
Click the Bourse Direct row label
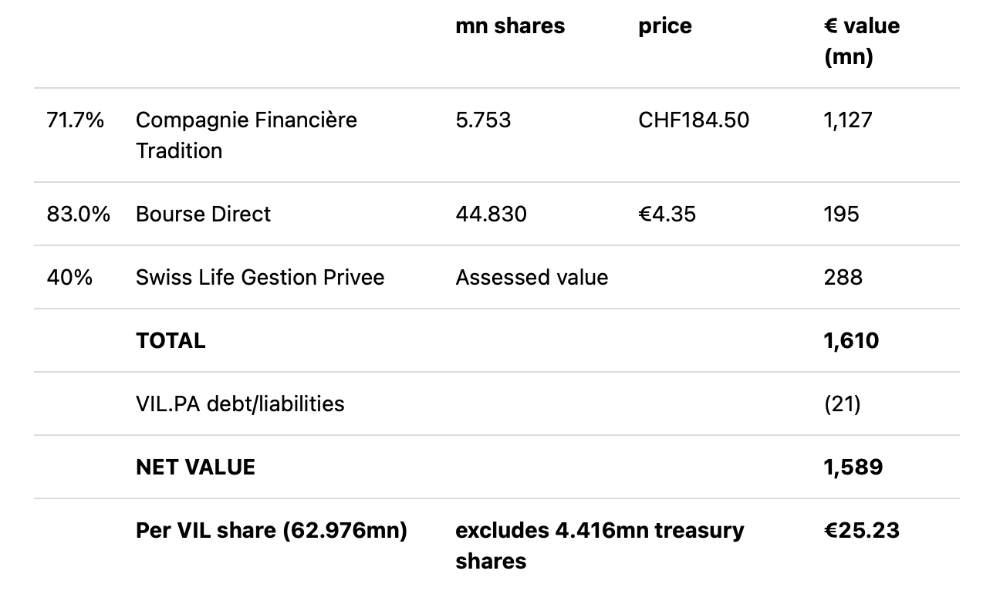pos(203,214)
